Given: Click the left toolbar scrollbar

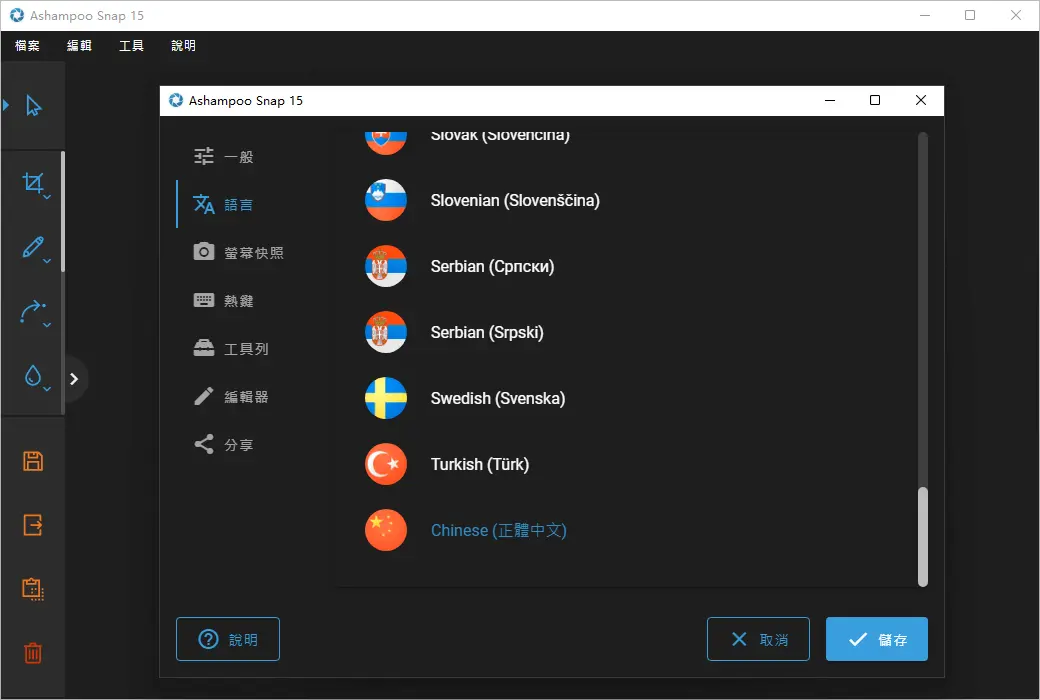Looking at the screenshot, I should [x=63, y=211].
